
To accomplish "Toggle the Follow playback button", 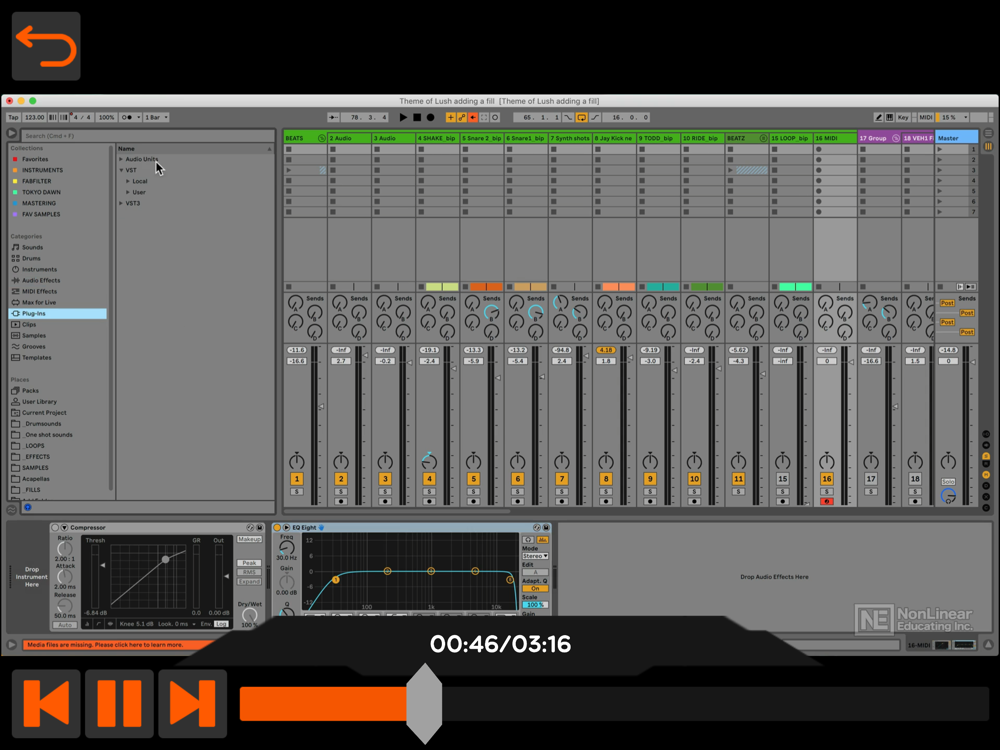I will point(333,117).
